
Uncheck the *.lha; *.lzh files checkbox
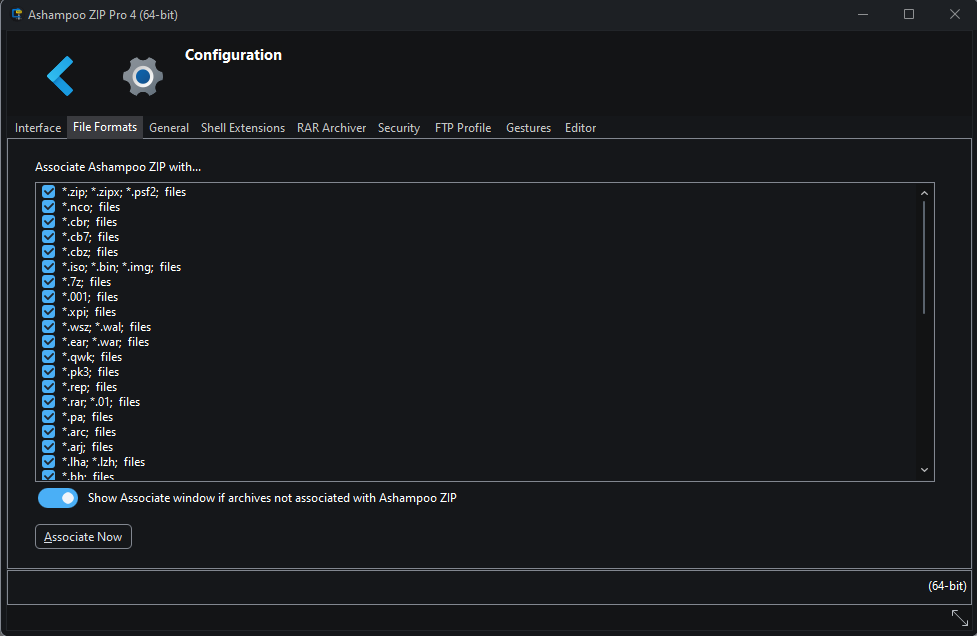[49, 462]
